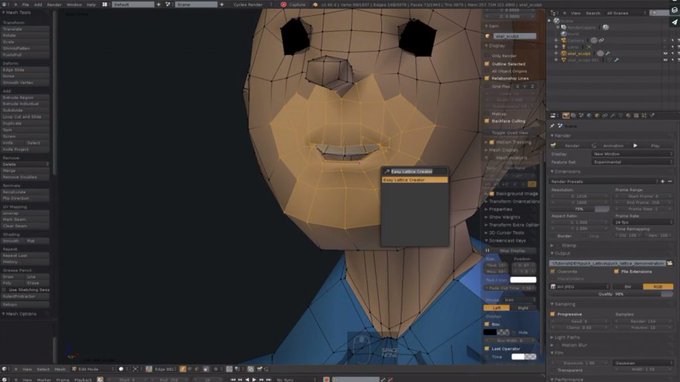Toggle the Last Operator checkbox

pyautogui.click(x=487, y=349)
